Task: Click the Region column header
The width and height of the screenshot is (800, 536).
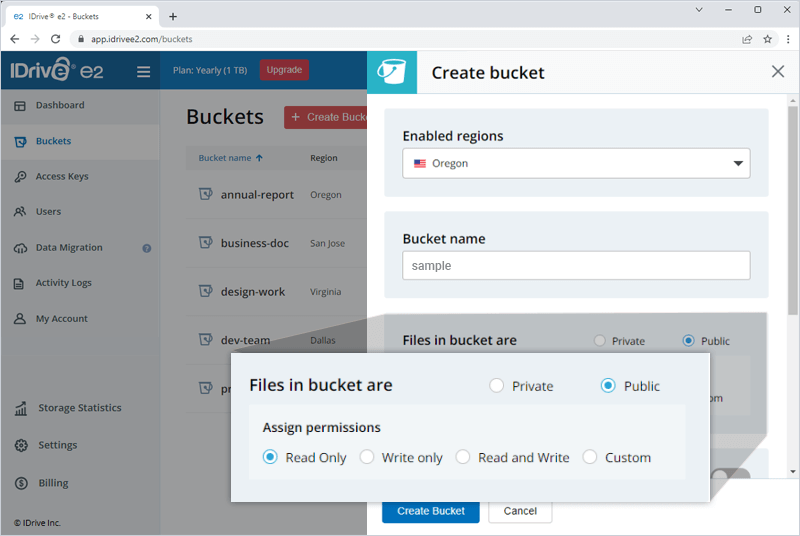Action: (x=323, y=158)
